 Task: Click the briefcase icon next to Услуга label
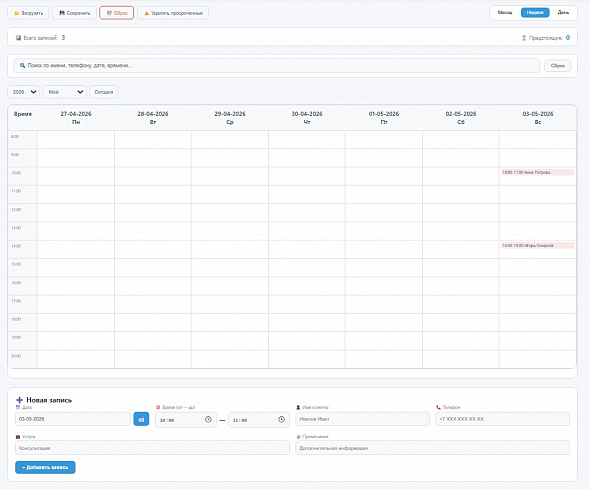(x=18, y=437)
